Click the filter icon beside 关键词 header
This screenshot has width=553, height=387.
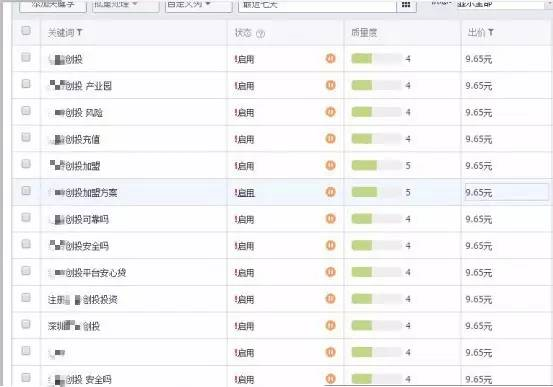[x=79, y=32]
